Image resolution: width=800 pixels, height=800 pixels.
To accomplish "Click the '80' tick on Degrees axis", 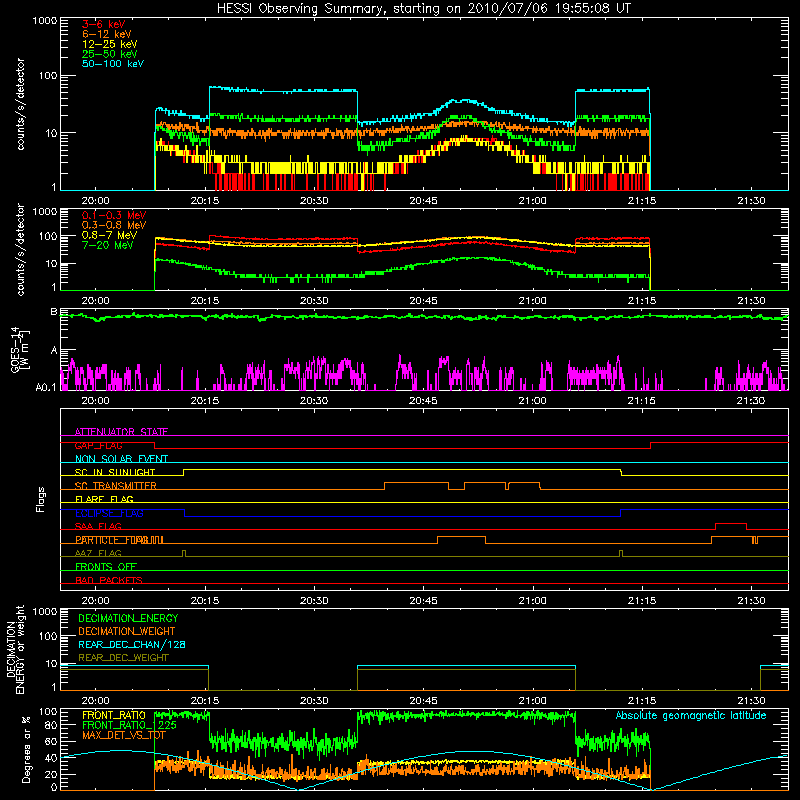I will tap(51, 725).
